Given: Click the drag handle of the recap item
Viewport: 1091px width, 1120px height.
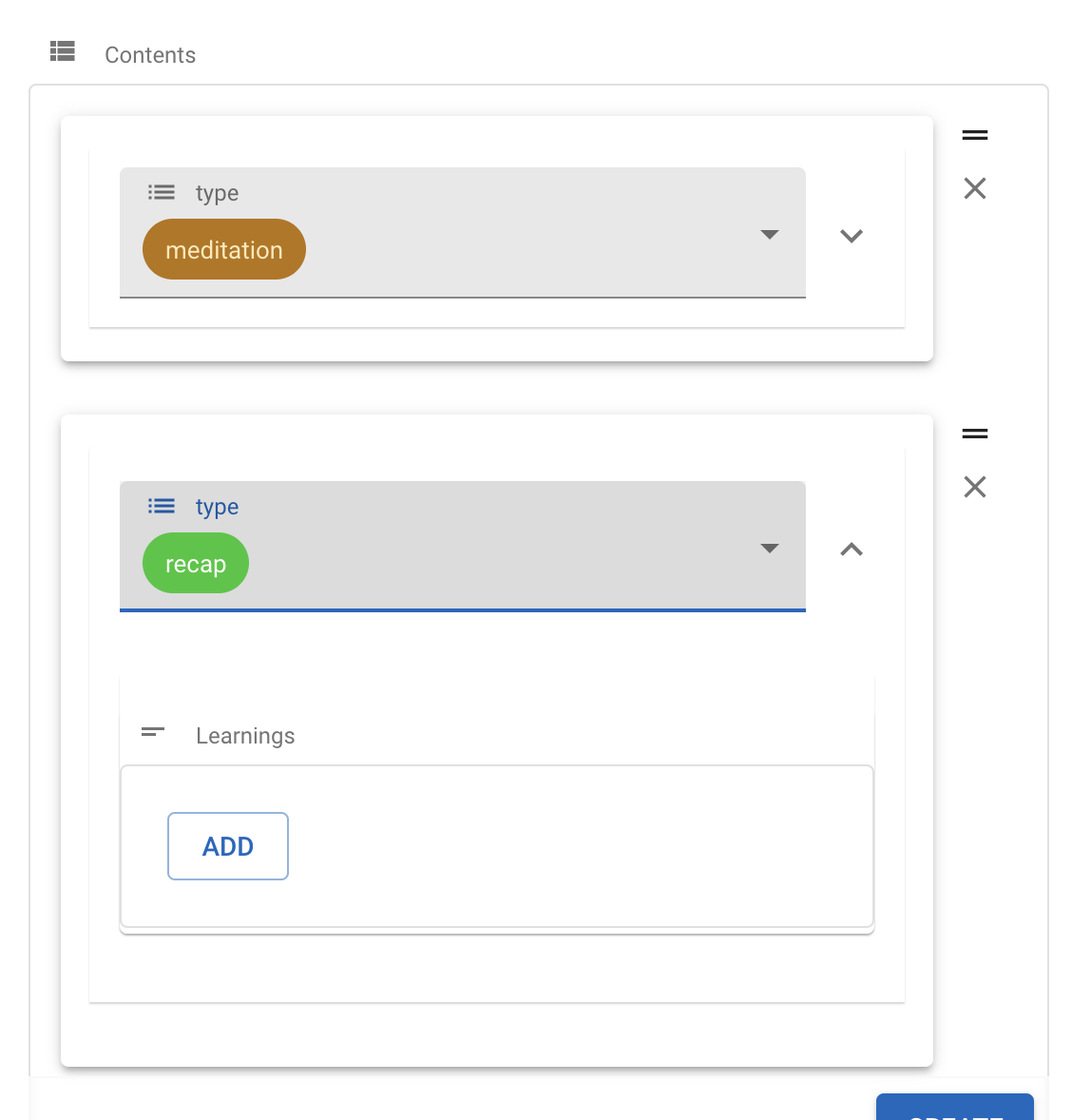Looking at the screenshot, I should click(974, 433).
